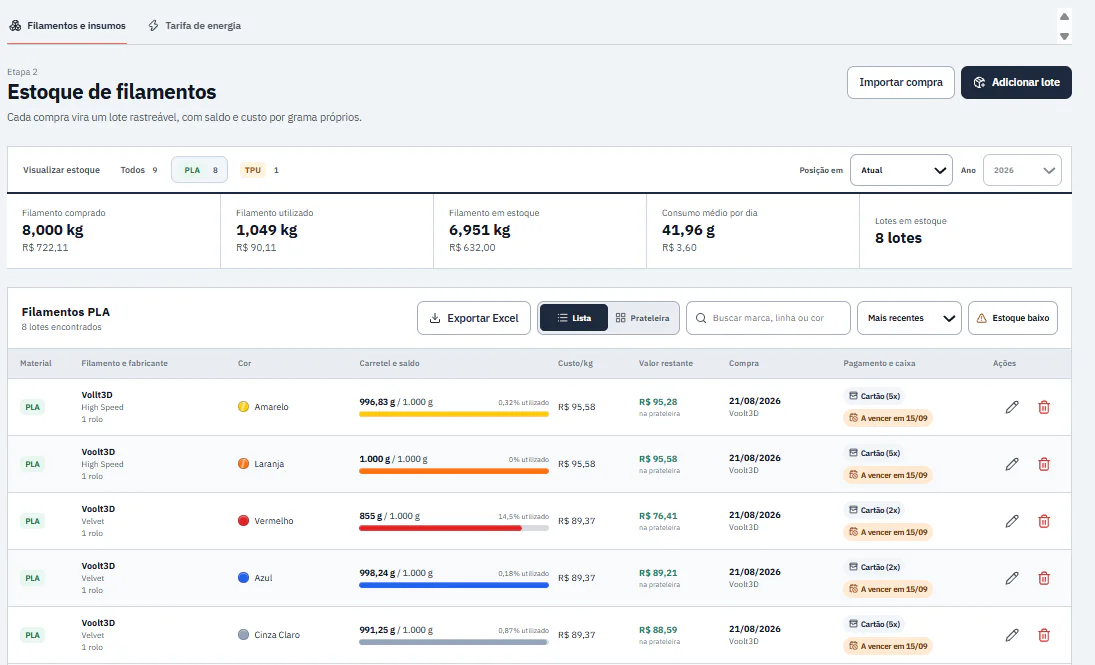Image resolution: width=1095 pixels, height=665 pixels.
Task: Click the search magnifier icon
Action: [701, 318]
